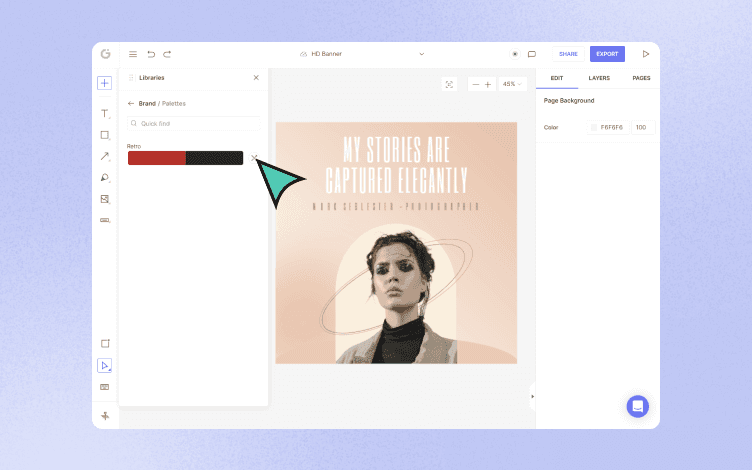Click the cloud sync icon beside HD Banner
The width and height of the screenshot is (752, 470).
point(303,54)
